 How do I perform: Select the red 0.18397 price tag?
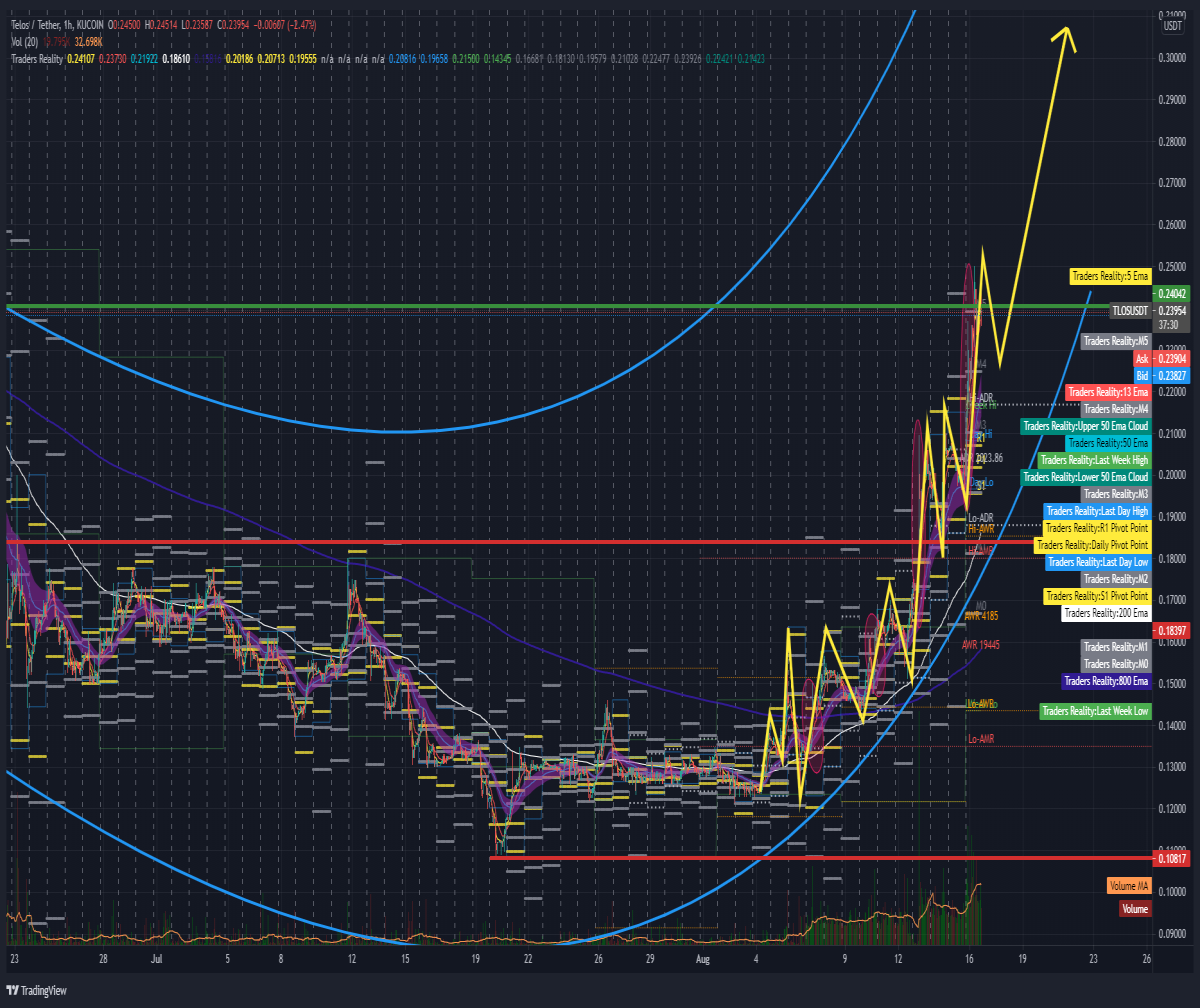(1172, 630)
